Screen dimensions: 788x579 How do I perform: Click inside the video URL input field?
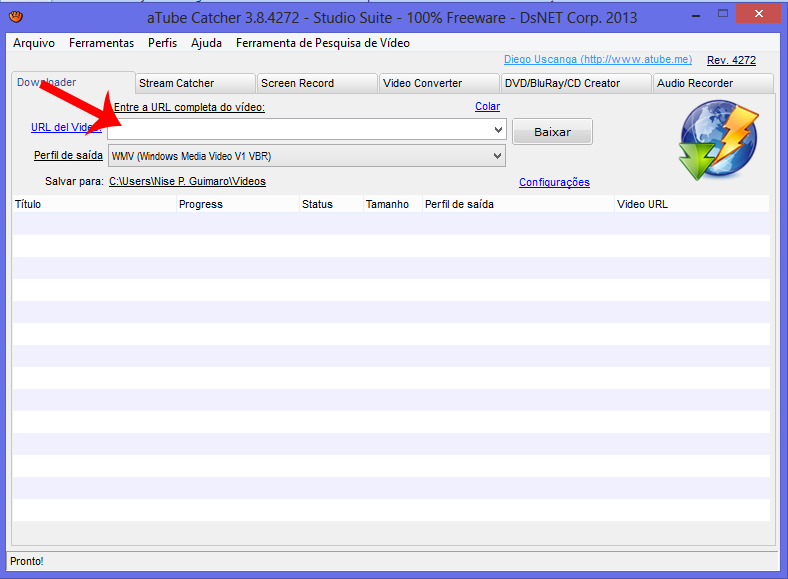click(300, 130)
